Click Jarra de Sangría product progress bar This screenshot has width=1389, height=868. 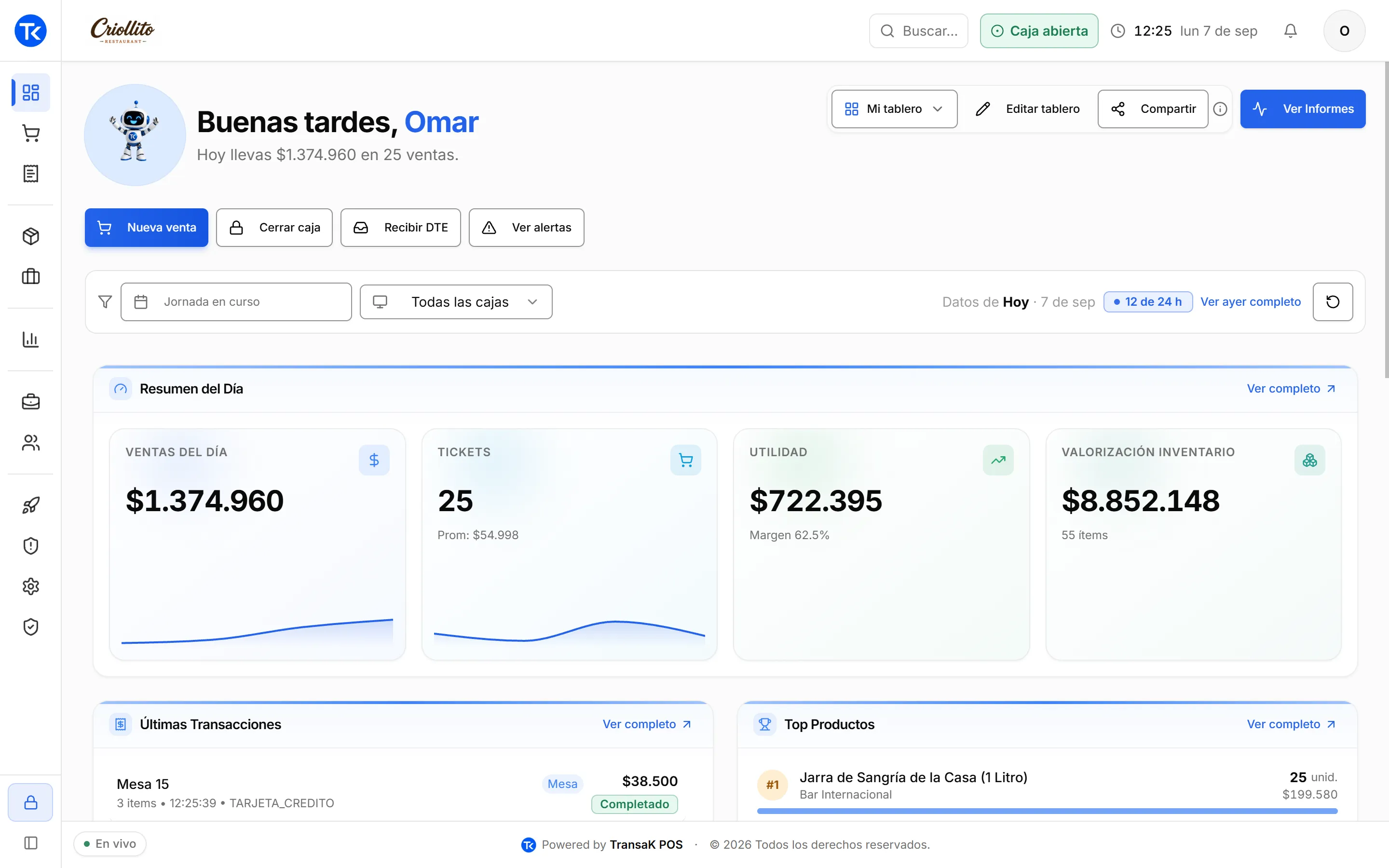coord(1047,811)
